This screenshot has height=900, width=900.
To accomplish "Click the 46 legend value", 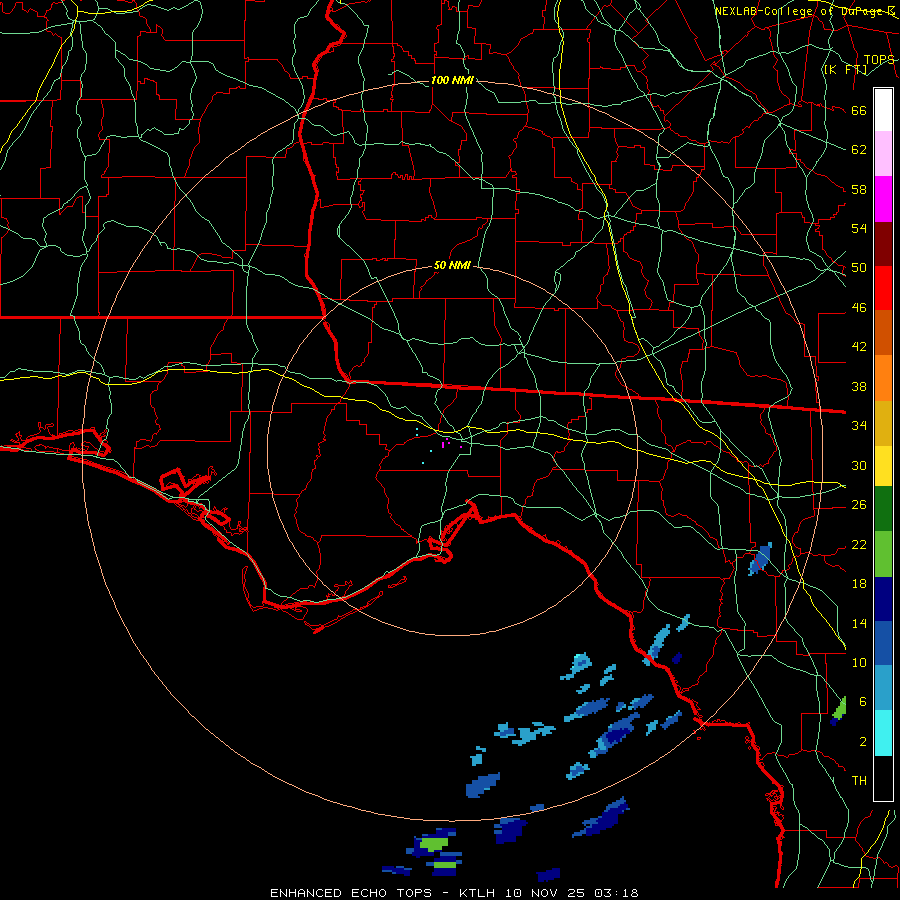I will pyautogui.click(x=859, y=308).
